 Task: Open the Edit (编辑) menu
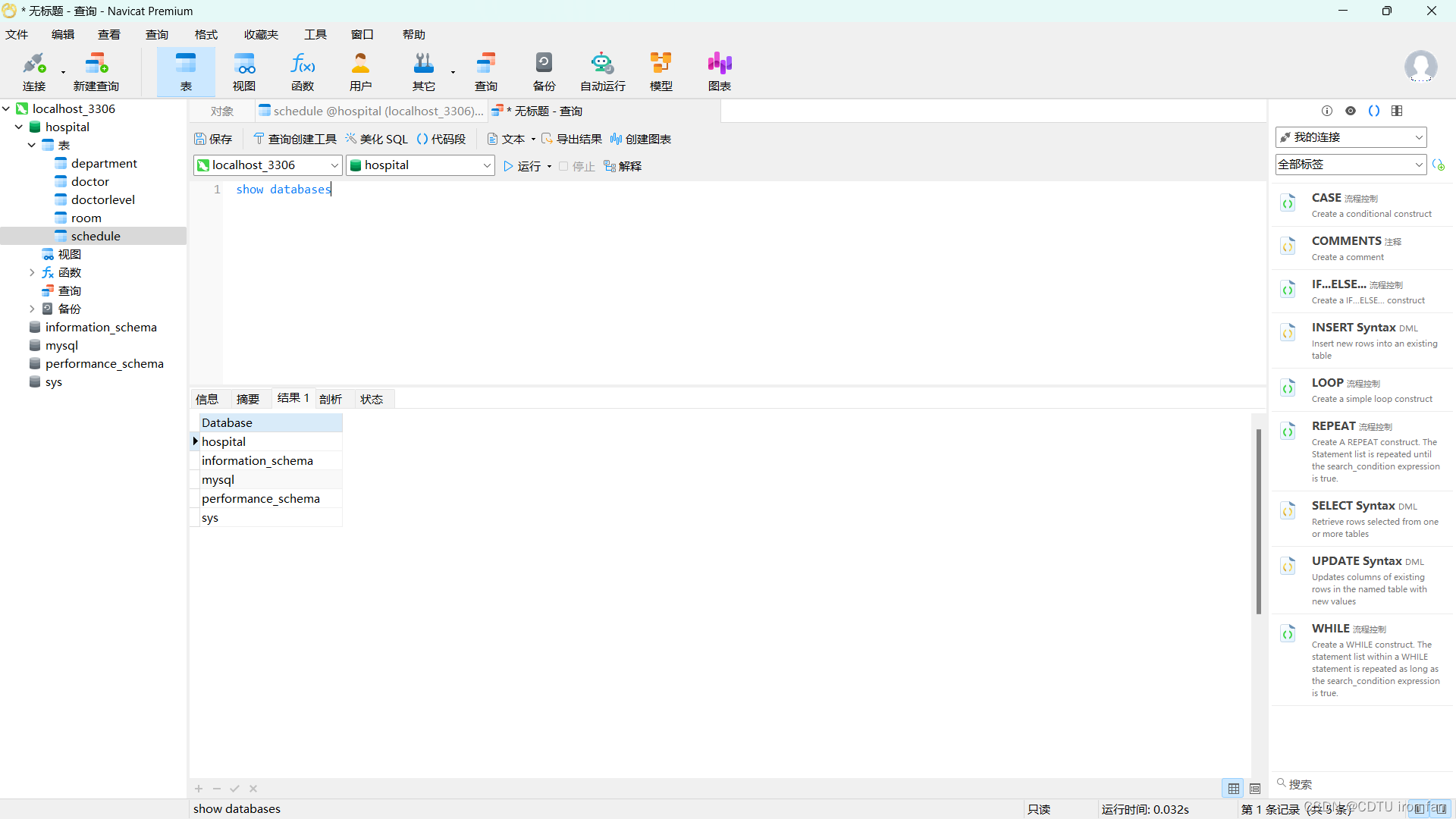coord(63,35)
